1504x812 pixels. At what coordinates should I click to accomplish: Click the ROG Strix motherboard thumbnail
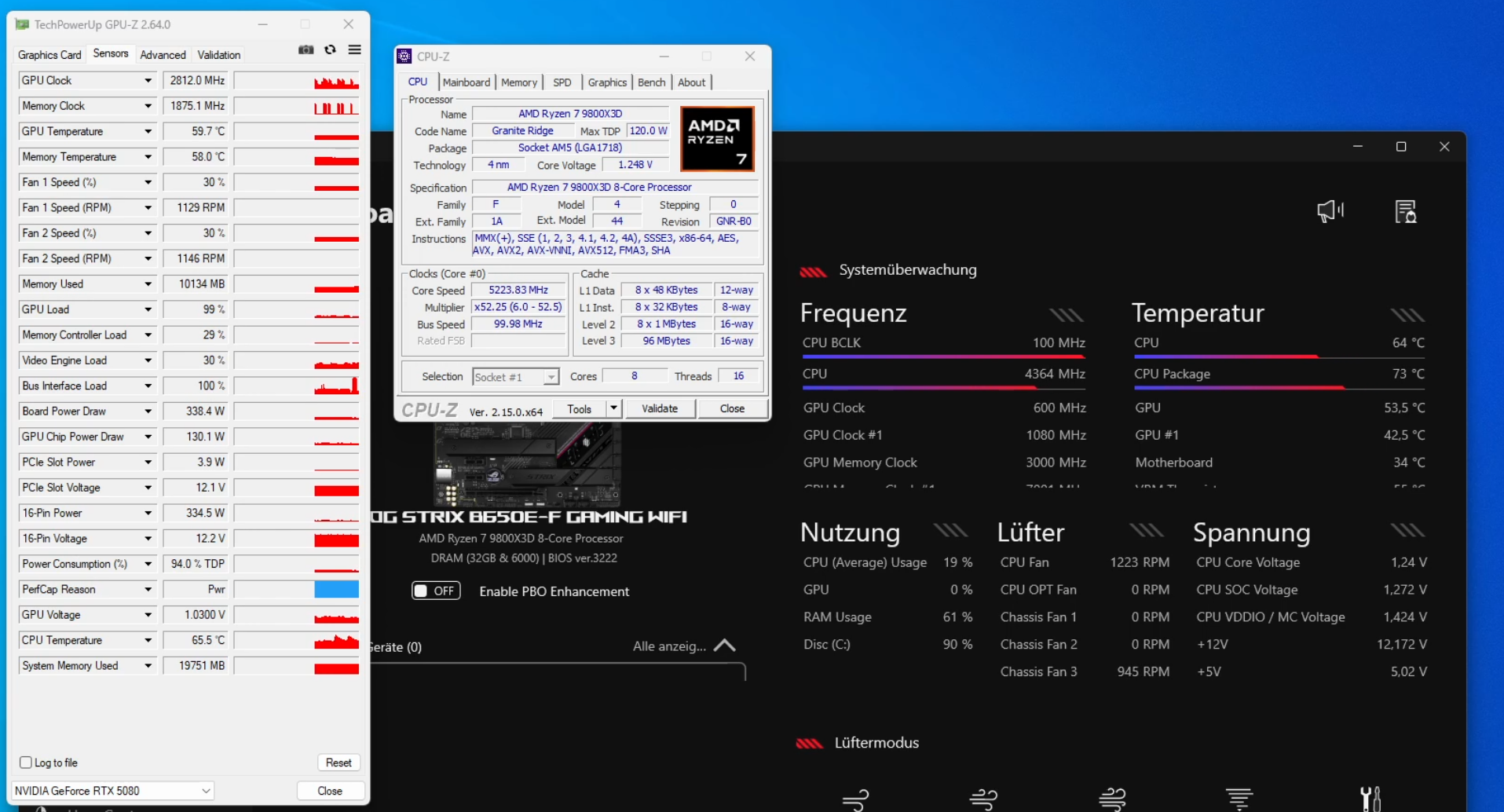click(x=526, y=464)
